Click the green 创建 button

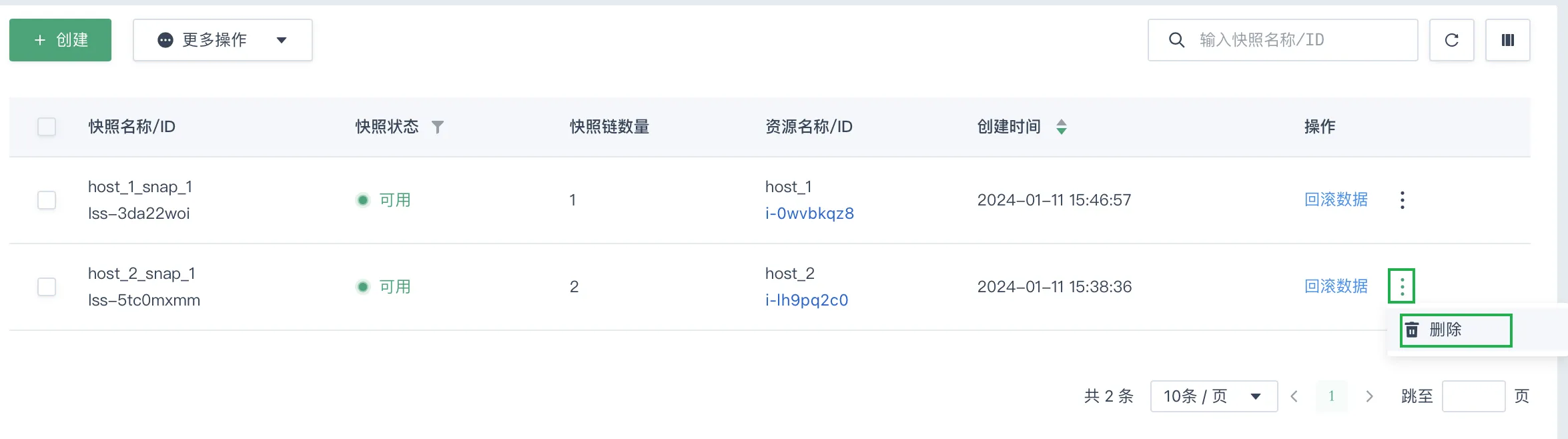point(60,40)
